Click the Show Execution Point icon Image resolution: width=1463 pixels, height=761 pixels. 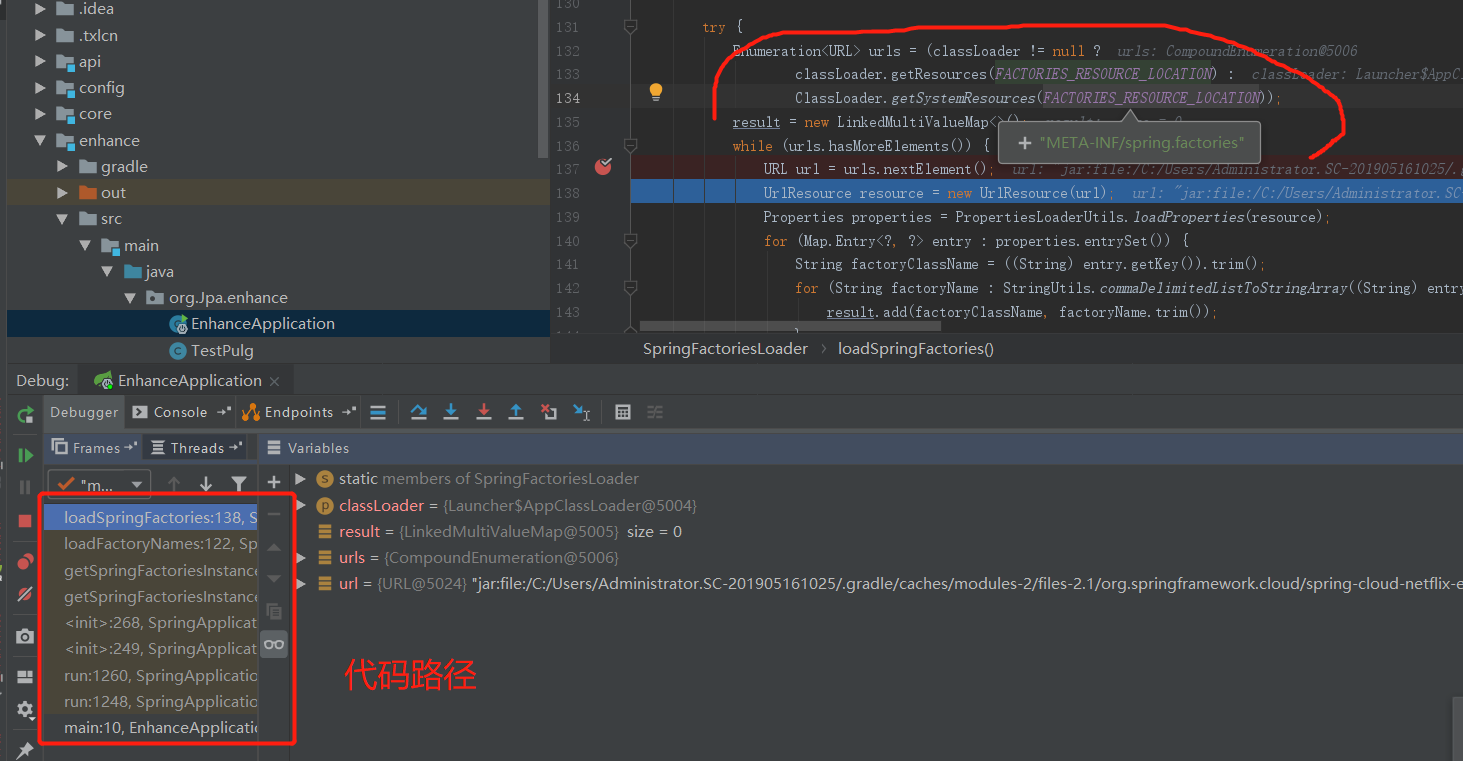378,412
